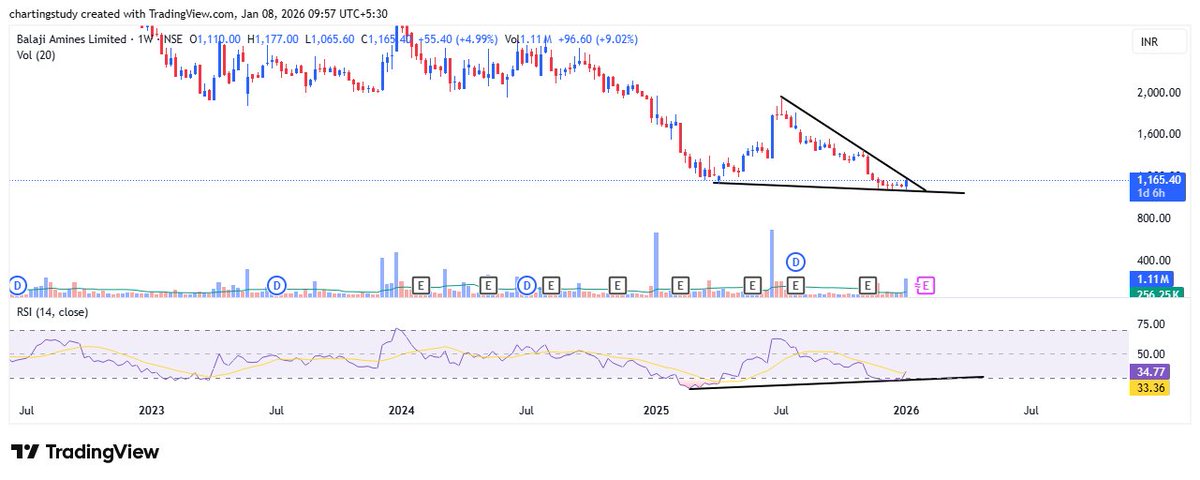Click the green 256.25K volume MA label
Viewport: 1200px width, 480px height.
(1155, 295)
